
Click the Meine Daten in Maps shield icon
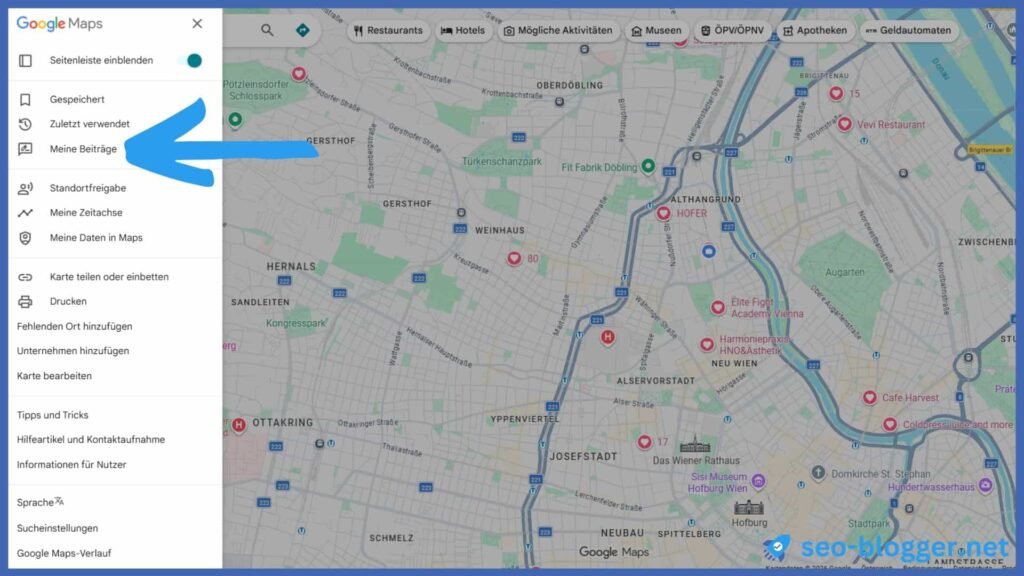25,238
